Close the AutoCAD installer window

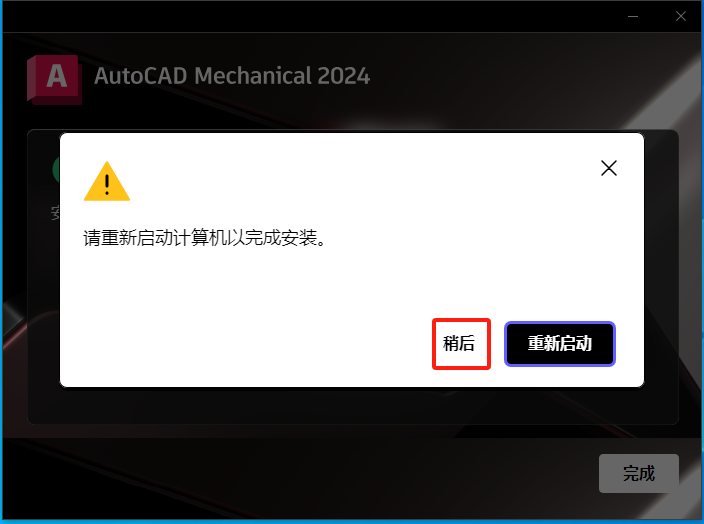pyautogui.click(x=681, y=16)
